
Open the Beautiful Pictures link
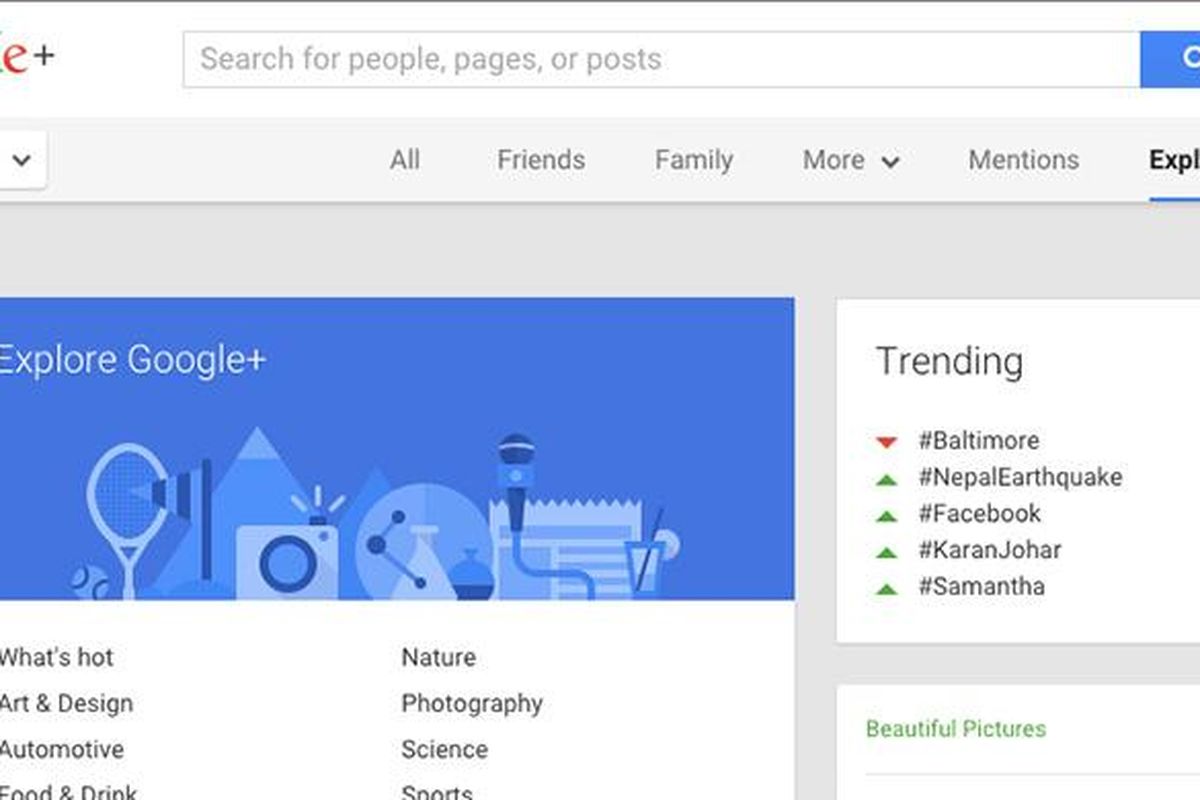click(956, 729)
